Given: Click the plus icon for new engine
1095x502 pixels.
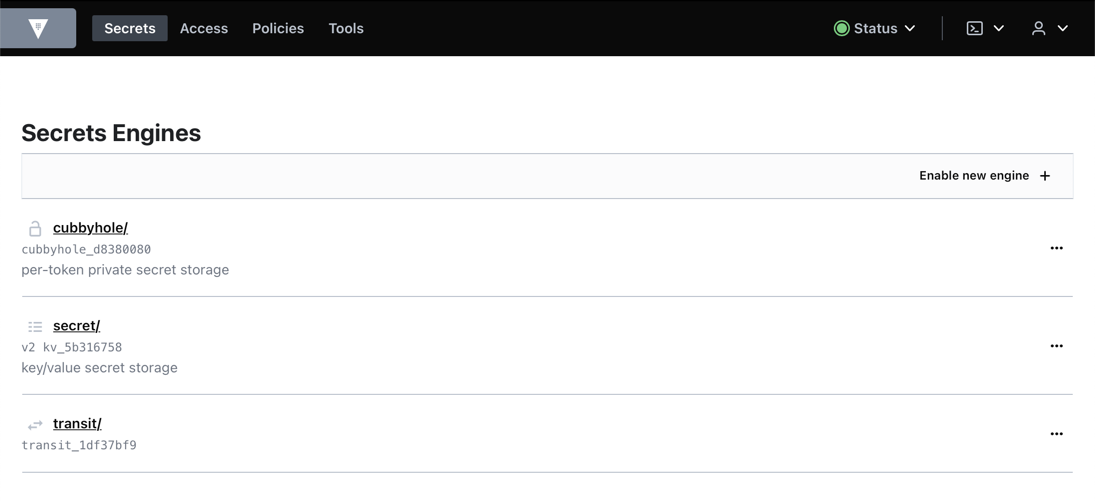Looking at the screenshot, I should click(1045, 176).
